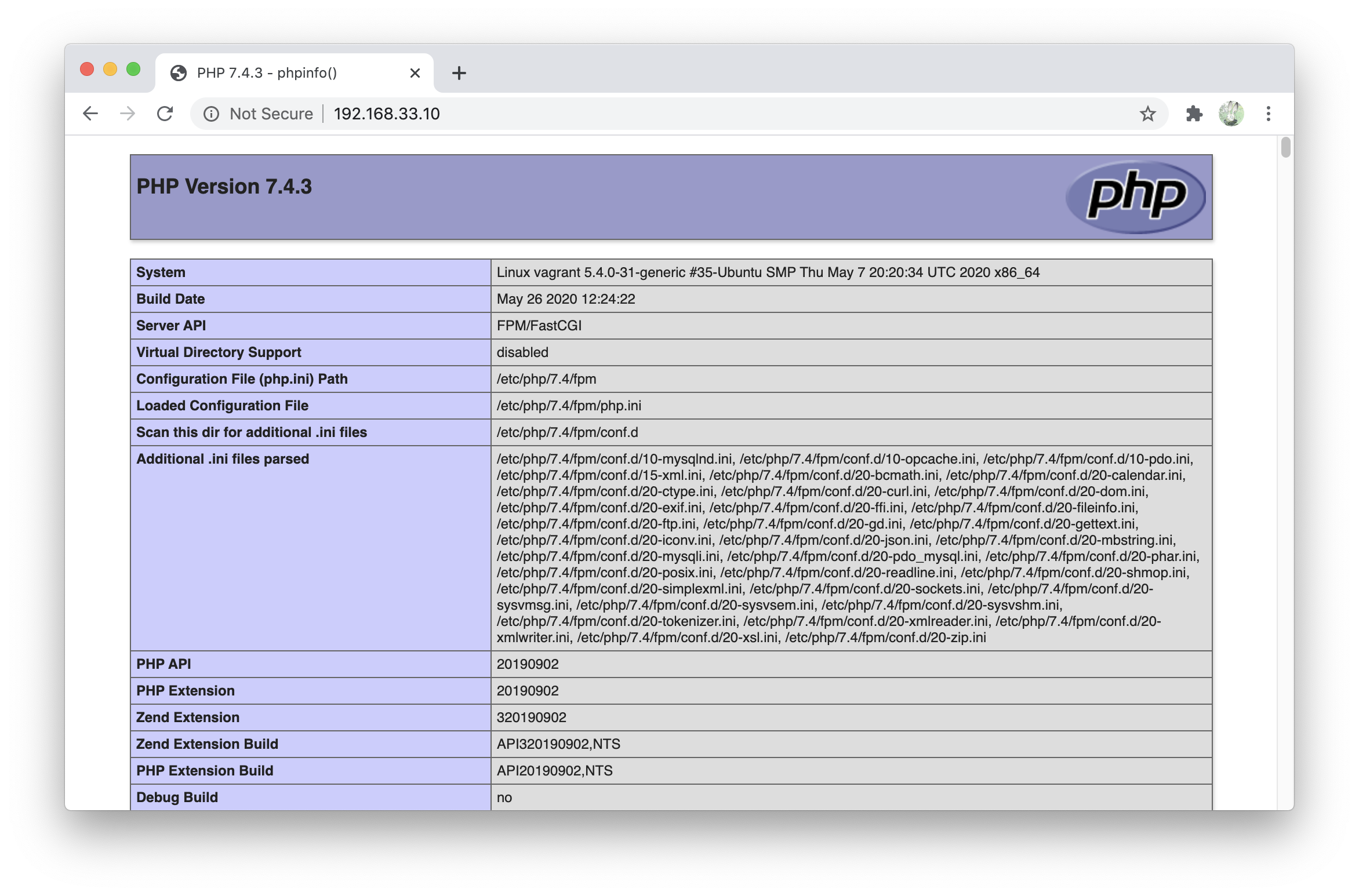Screen dimensions: 1359x896
Task: Select the PHP 7.4.3 - phpinfo() tab
Action: [x=295, y=73]
